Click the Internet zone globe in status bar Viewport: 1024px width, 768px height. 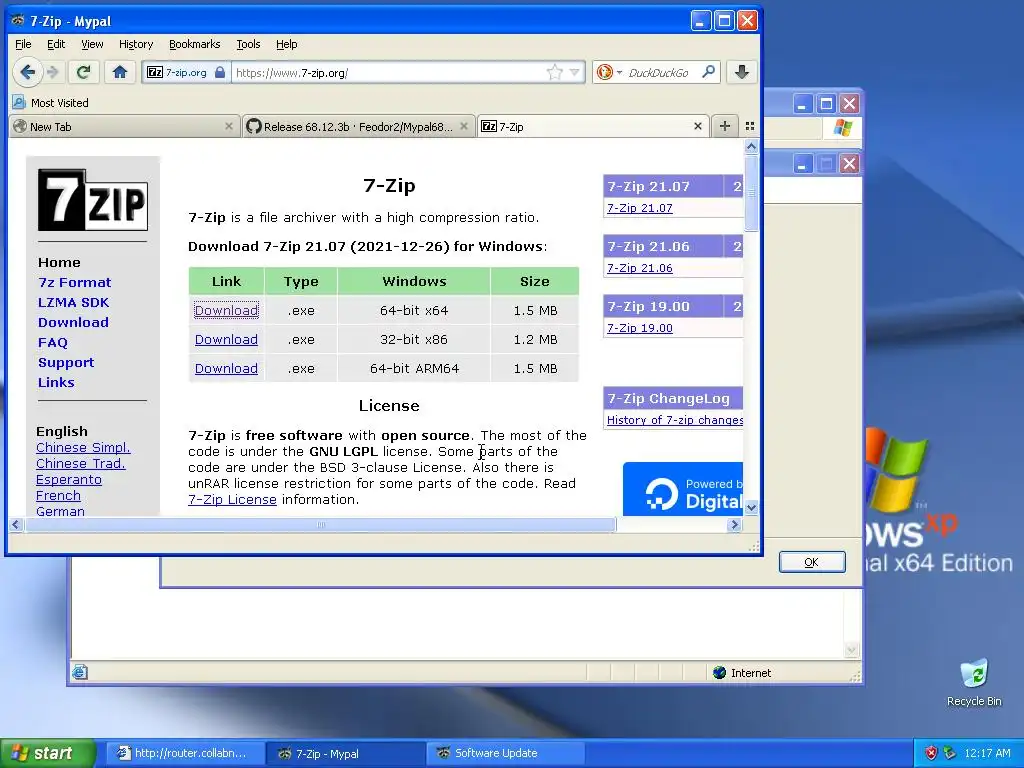(x=719, y=673)
